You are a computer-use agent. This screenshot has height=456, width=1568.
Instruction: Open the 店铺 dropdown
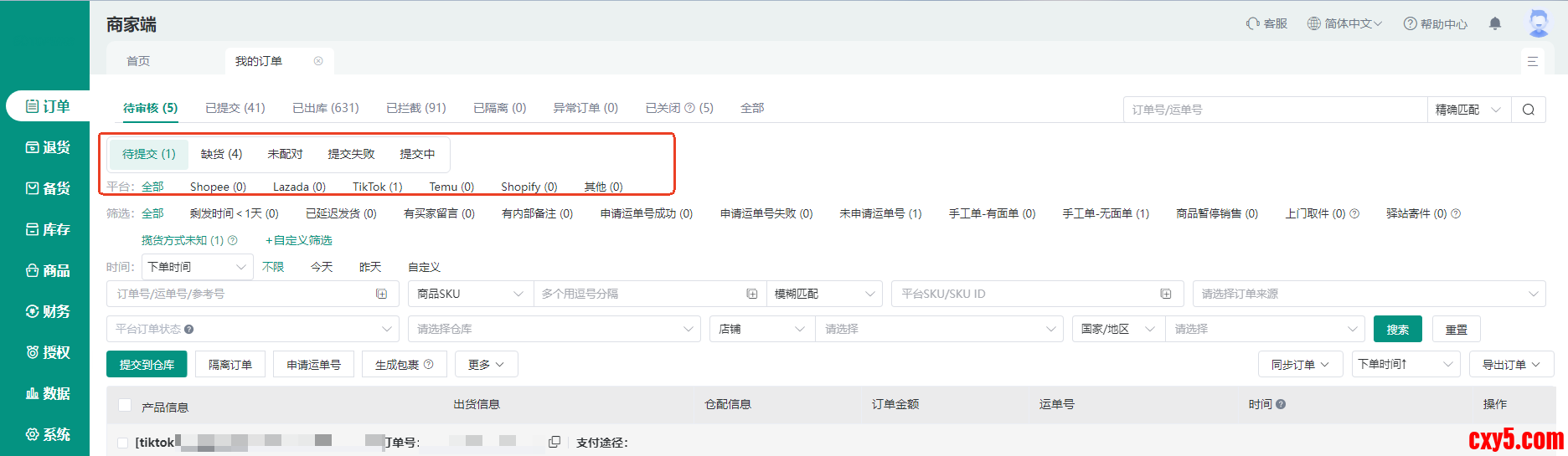pyautogui.click(x=762, y=329)
